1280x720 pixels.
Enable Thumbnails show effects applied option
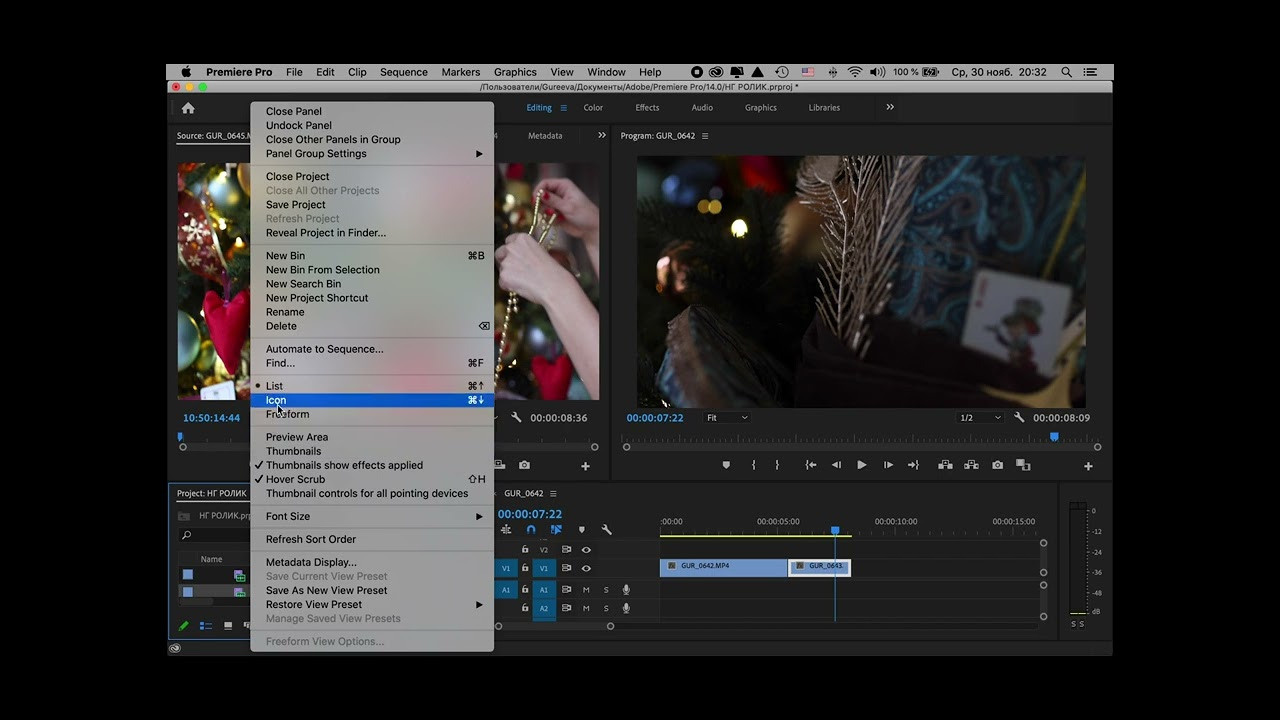coord(344,465)
